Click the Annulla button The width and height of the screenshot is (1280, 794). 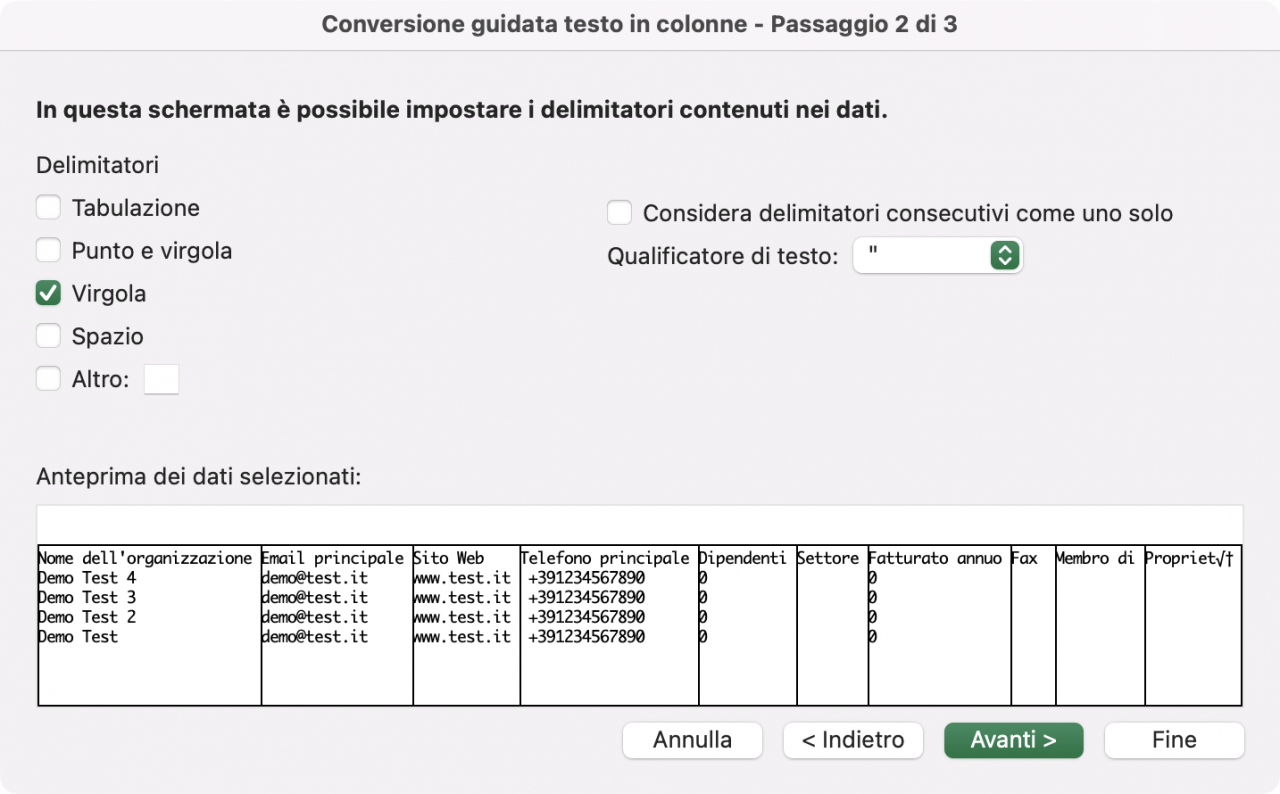692,740
